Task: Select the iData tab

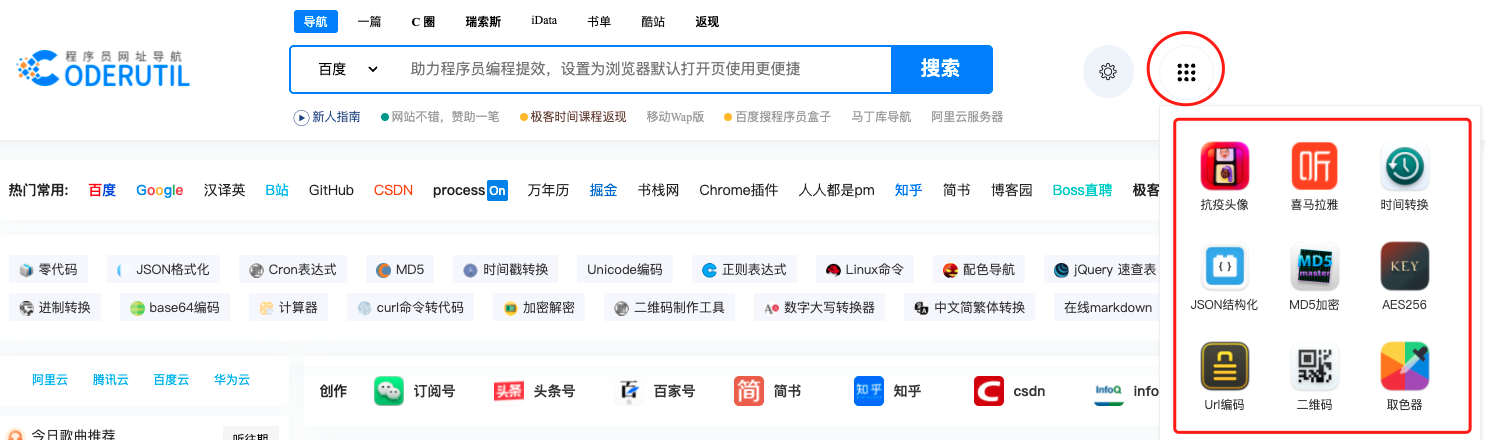Action: click(x=545, y=21)
